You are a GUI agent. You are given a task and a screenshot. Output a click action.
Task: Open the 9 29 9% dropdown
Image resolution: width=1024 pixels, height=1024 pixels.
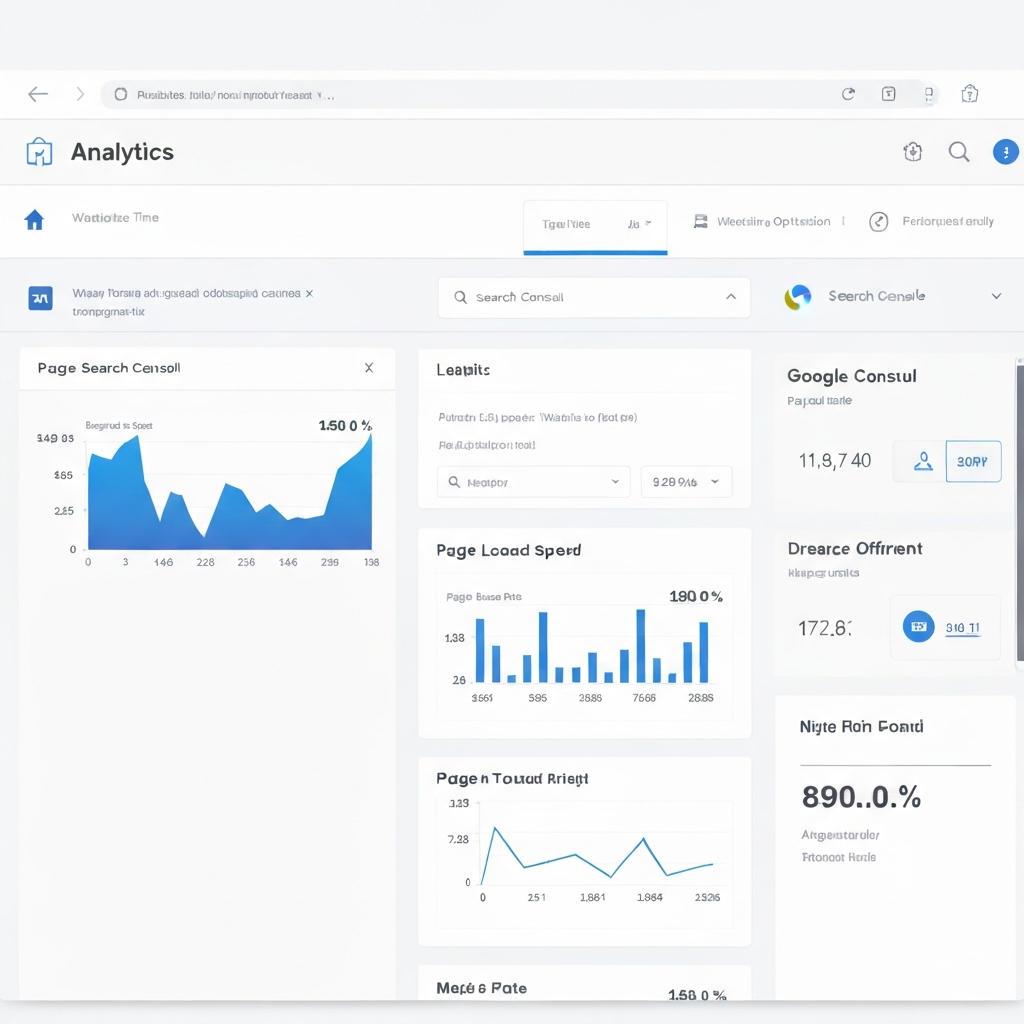[x=686, y=482]
